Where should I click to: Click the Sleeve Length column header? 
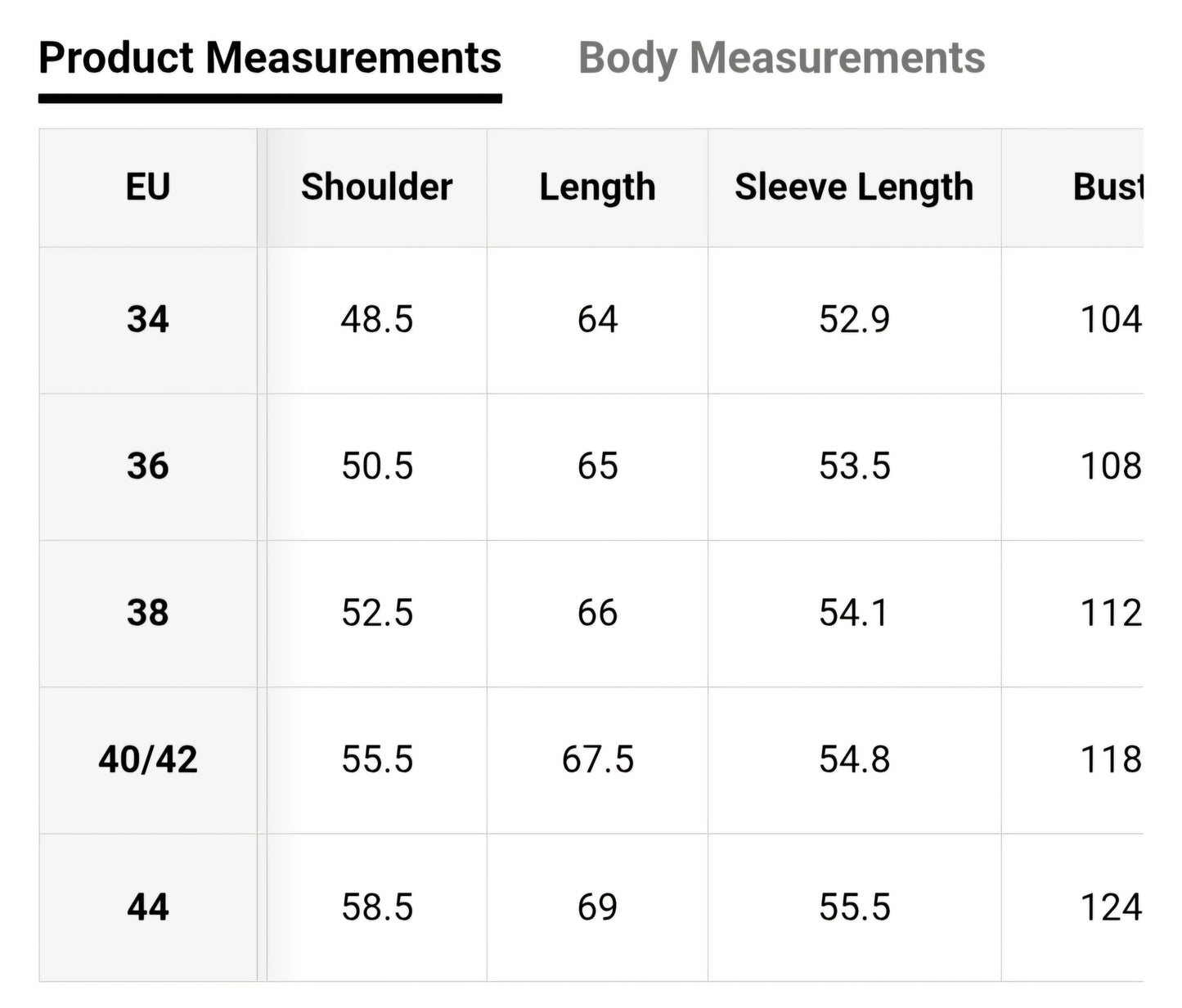coord(854,187)
